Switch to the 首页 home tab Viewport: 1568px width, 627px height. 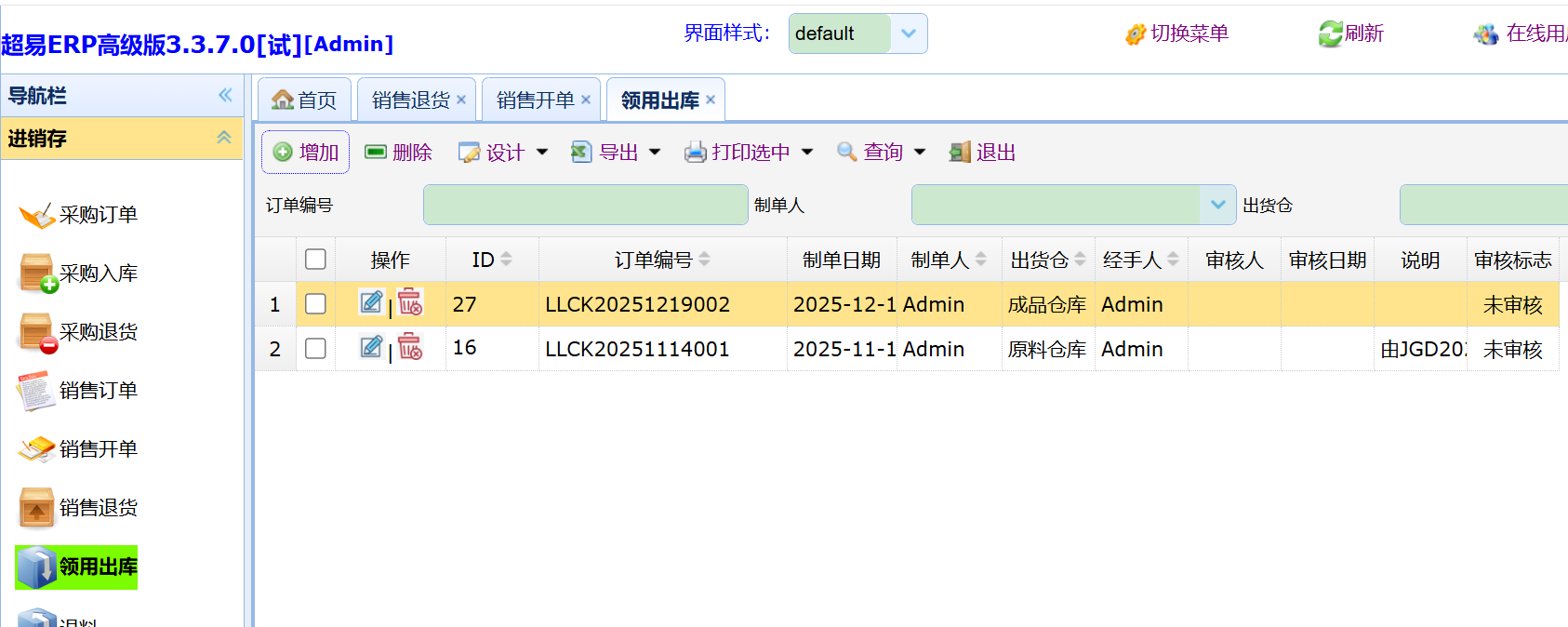click(x=305, y=100)
